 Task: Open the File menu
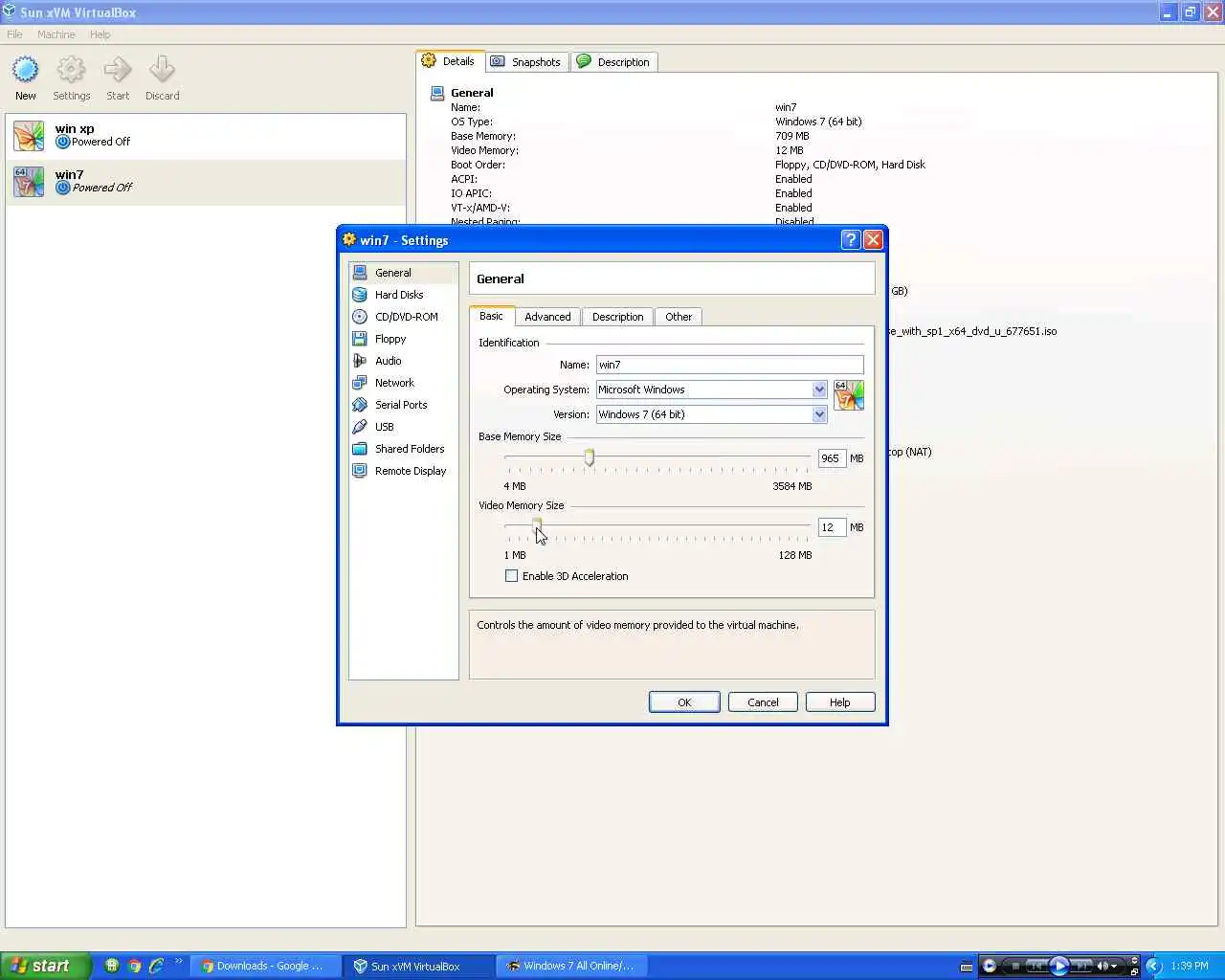click(x=14, y=34)
